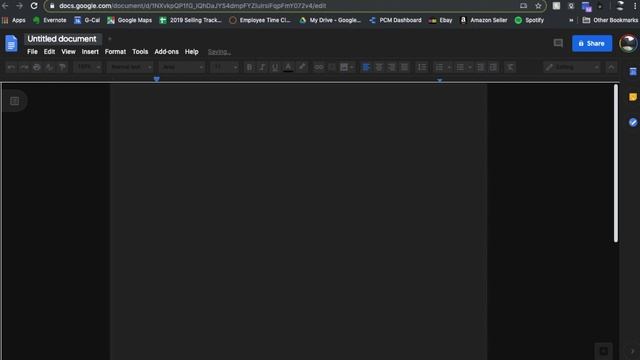Click the Bulleted list icon
The width and height of the screenshot is (640, 360).
click(460, 67)
